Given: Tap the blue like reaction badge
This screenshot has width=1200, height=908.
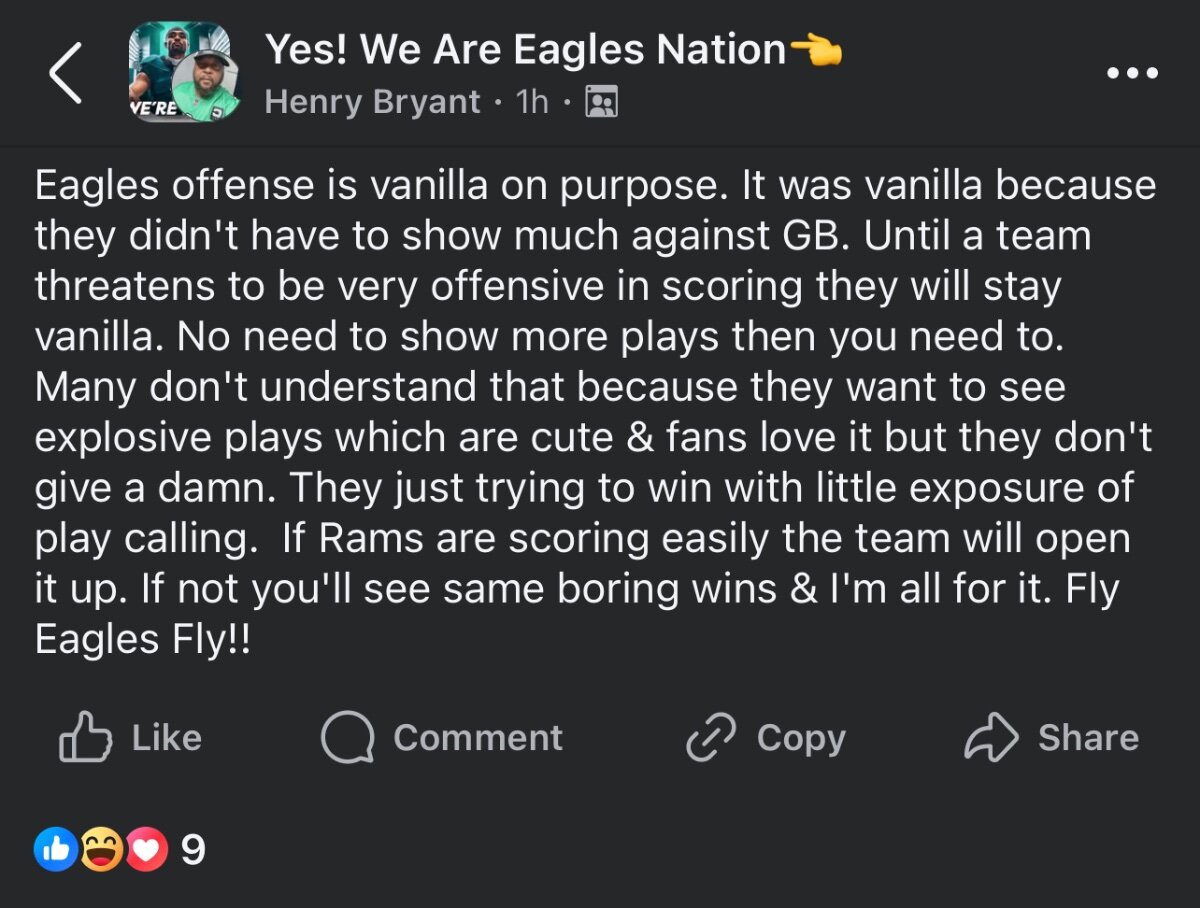Looking at the screenshot, I should click(x=56, y=850).
